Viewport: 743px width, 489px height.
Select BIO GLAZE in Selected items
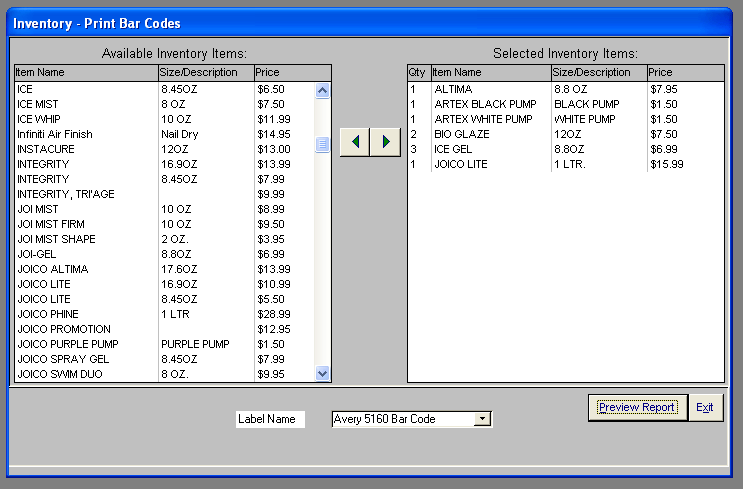pos(566,134)
